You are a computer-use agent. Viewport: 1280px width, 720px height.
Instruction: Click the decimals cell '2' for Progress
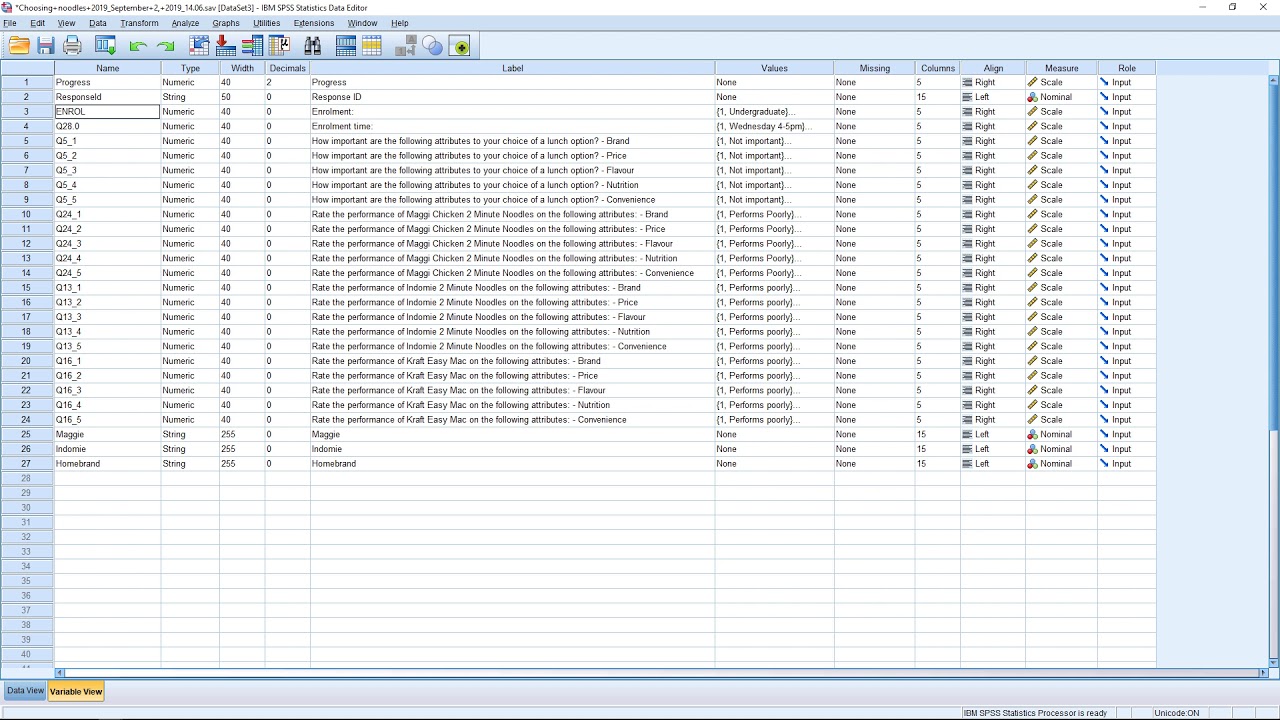(287, 82)
